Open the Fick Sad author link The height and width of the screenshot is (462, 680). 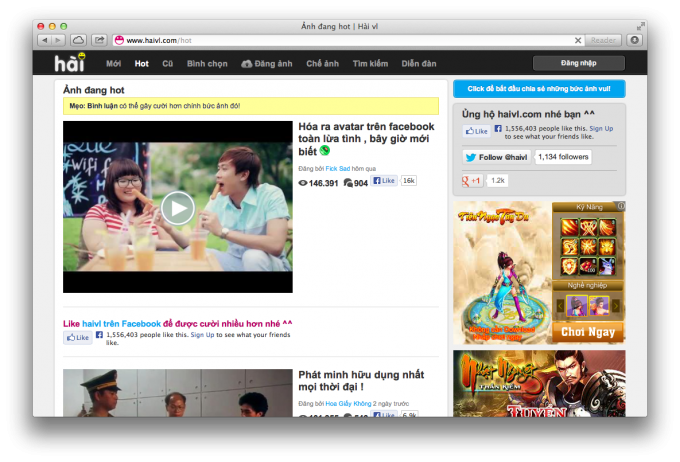point(337,169)
